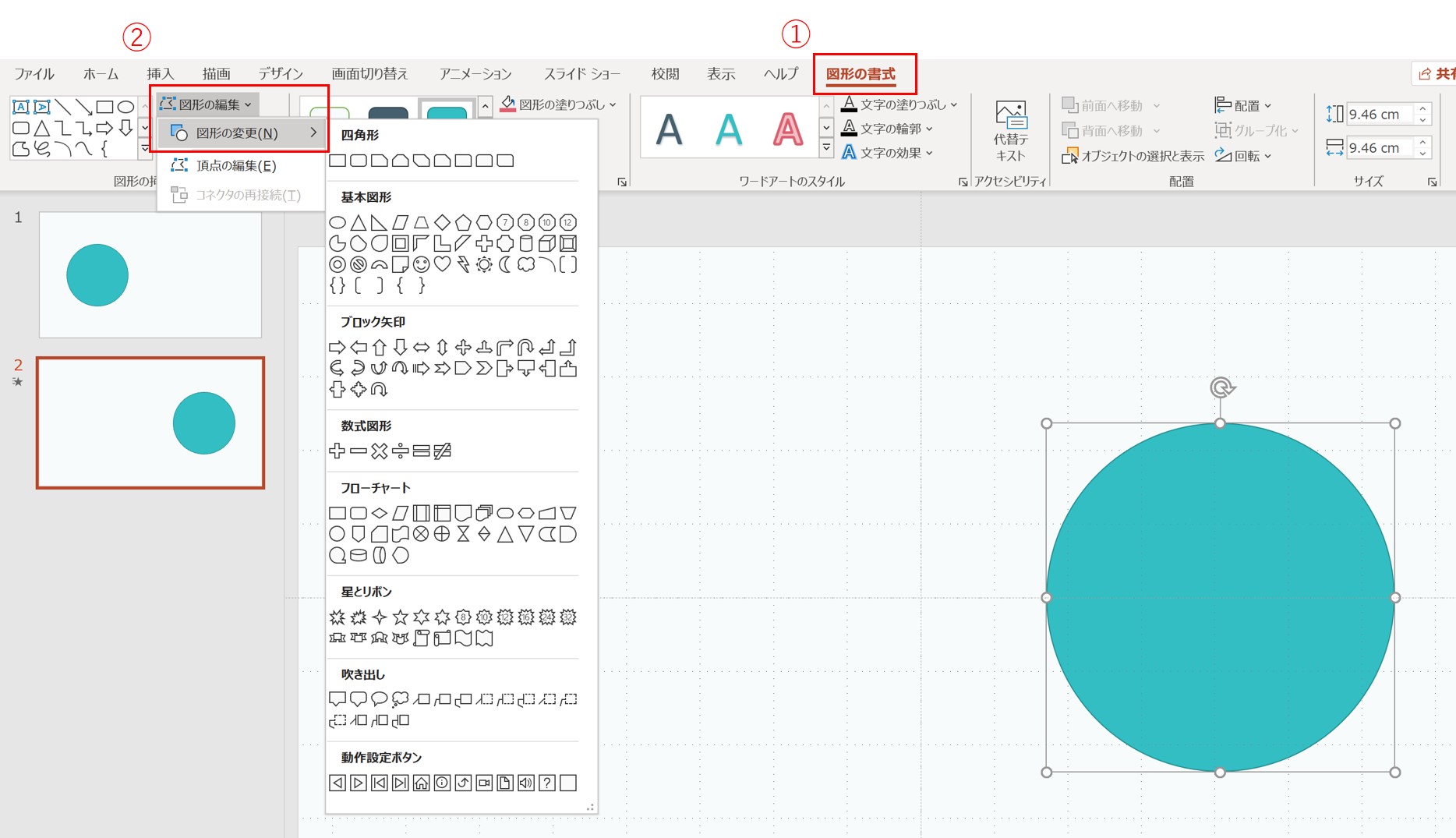Open オブジェクトの選択と表示 pane
The image size is (1456, 838).
tap(1133, 156)
